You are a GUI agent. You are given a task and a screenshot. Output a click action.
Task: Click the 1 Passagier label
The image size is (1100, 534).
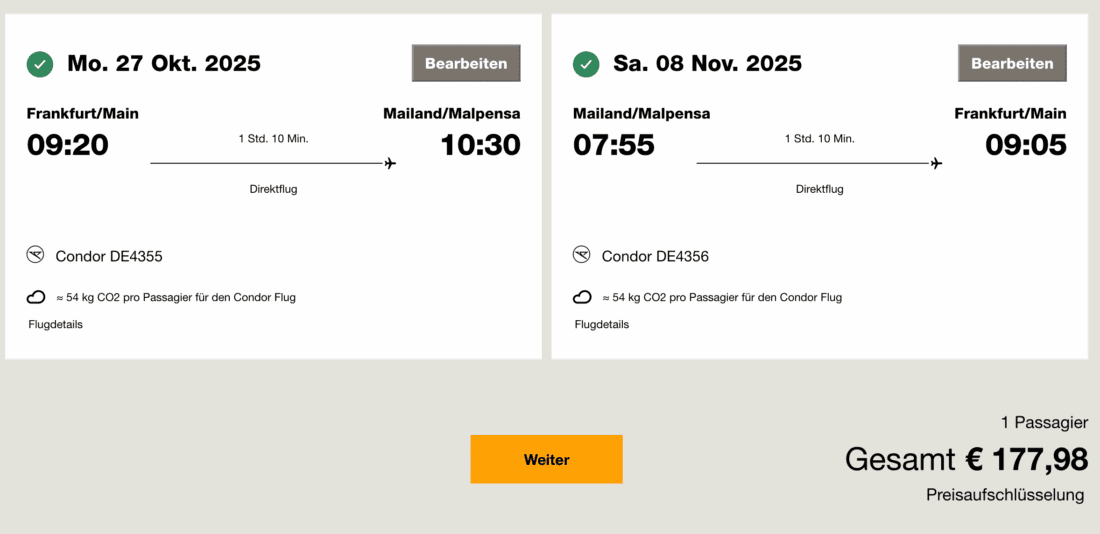[x=1044, y=423]
